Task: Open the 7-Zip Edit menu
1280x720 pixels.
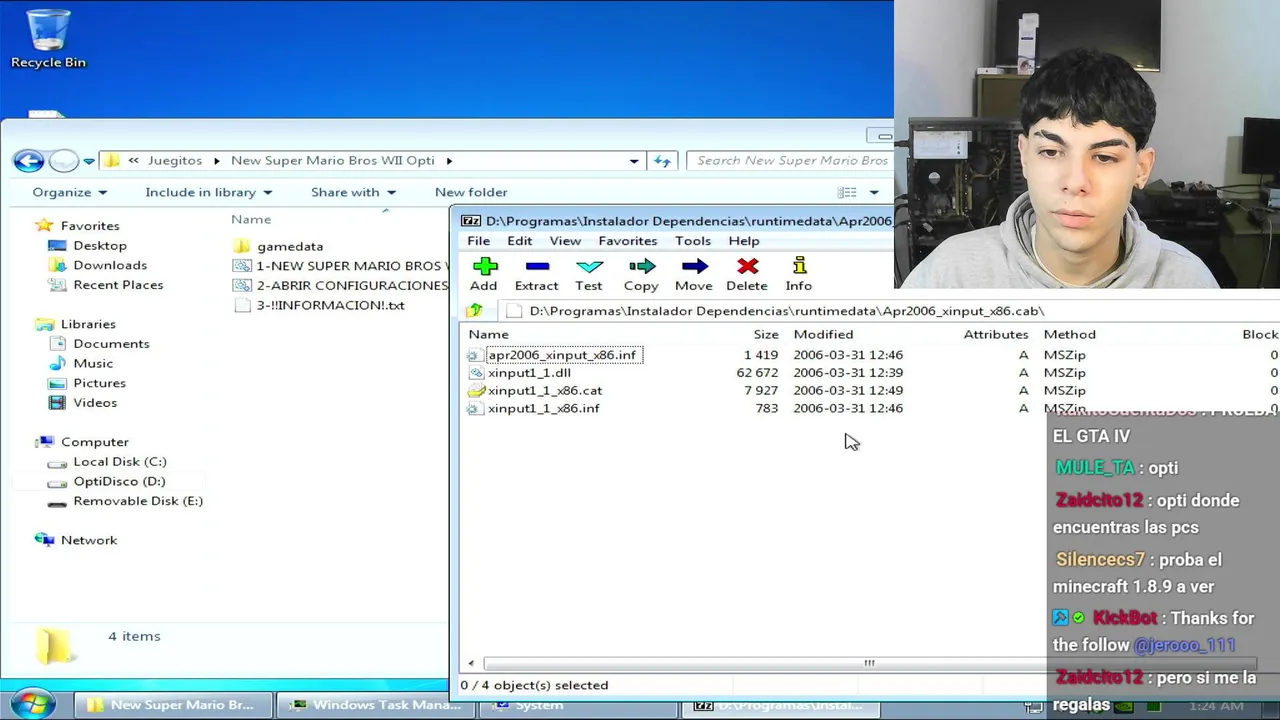Action: 519,241
